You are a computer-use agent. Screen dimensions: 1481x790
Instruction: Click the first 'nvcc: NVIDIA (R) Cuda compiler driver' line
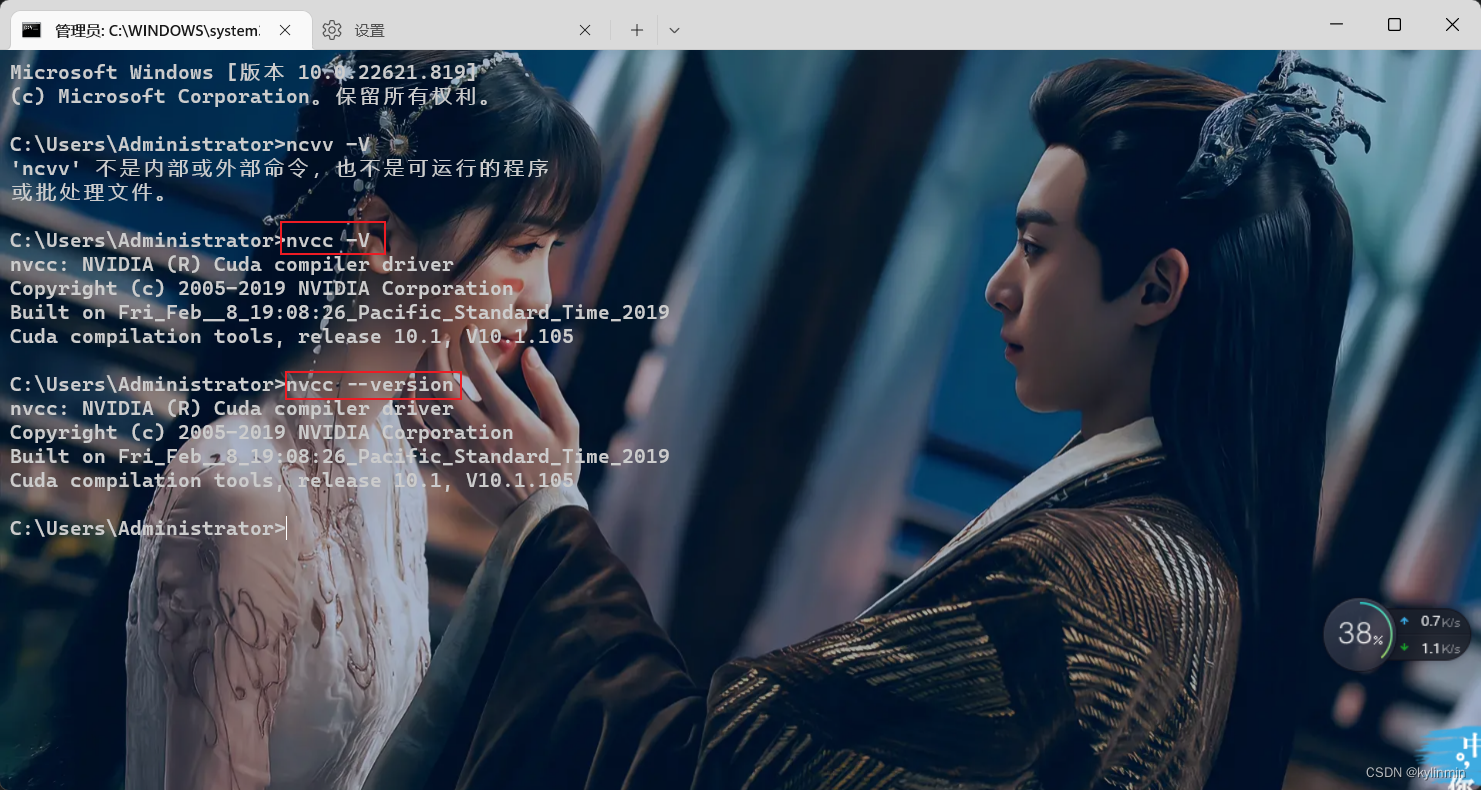pyautogui.click(x=232, y=264)
